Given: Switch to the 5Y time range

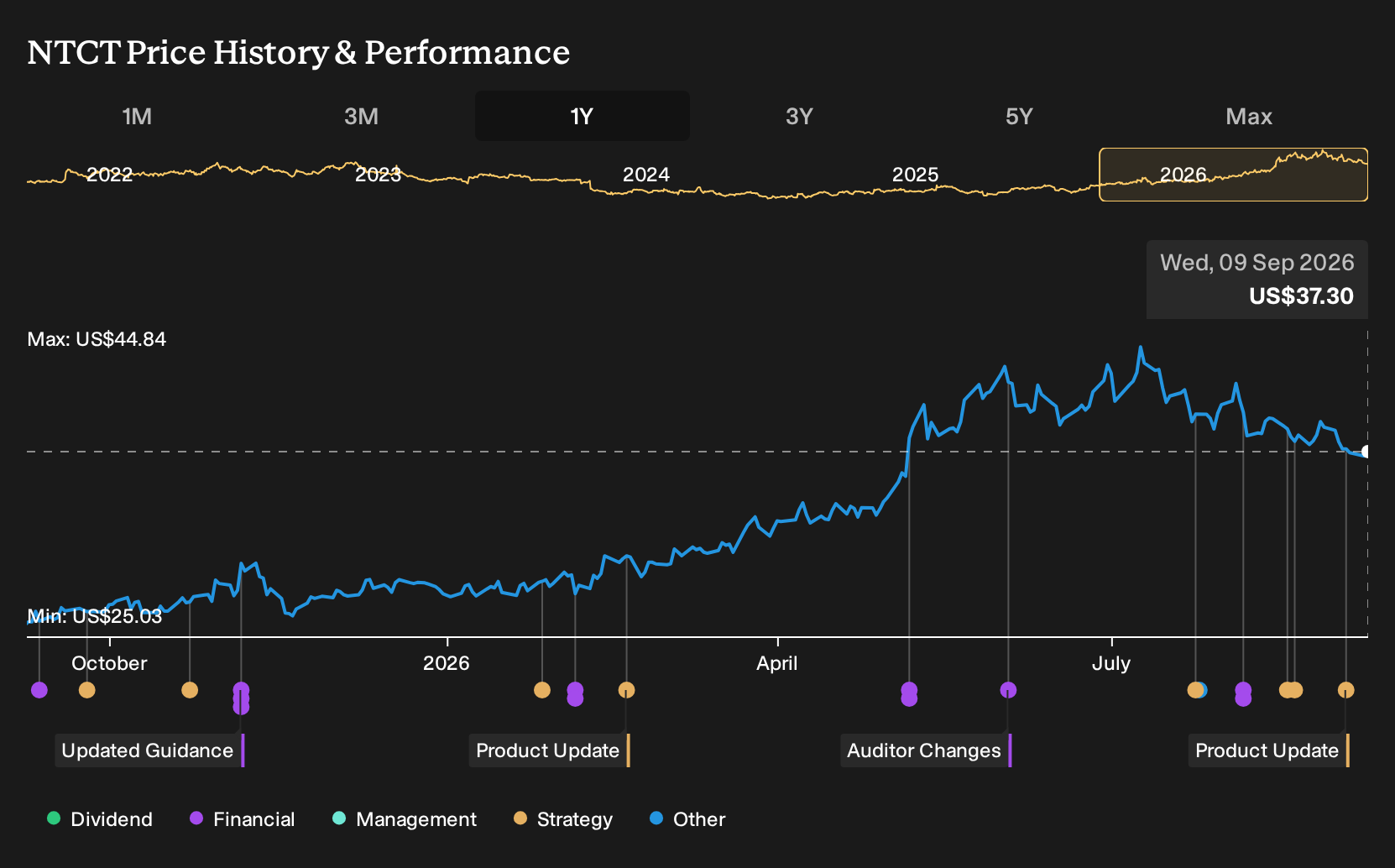Looking at the screenshot, I should point(1019,116).
